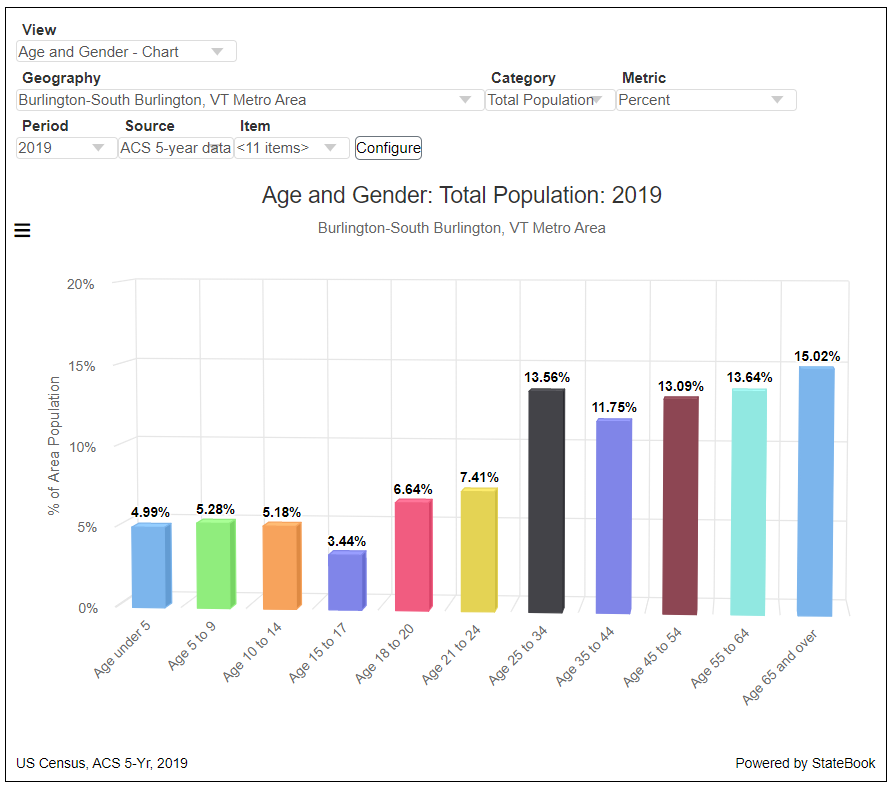This screenshot has width=892, height=787.
Task: Click the pink Age 18 to 20 bar
Action: click(411, 555)
